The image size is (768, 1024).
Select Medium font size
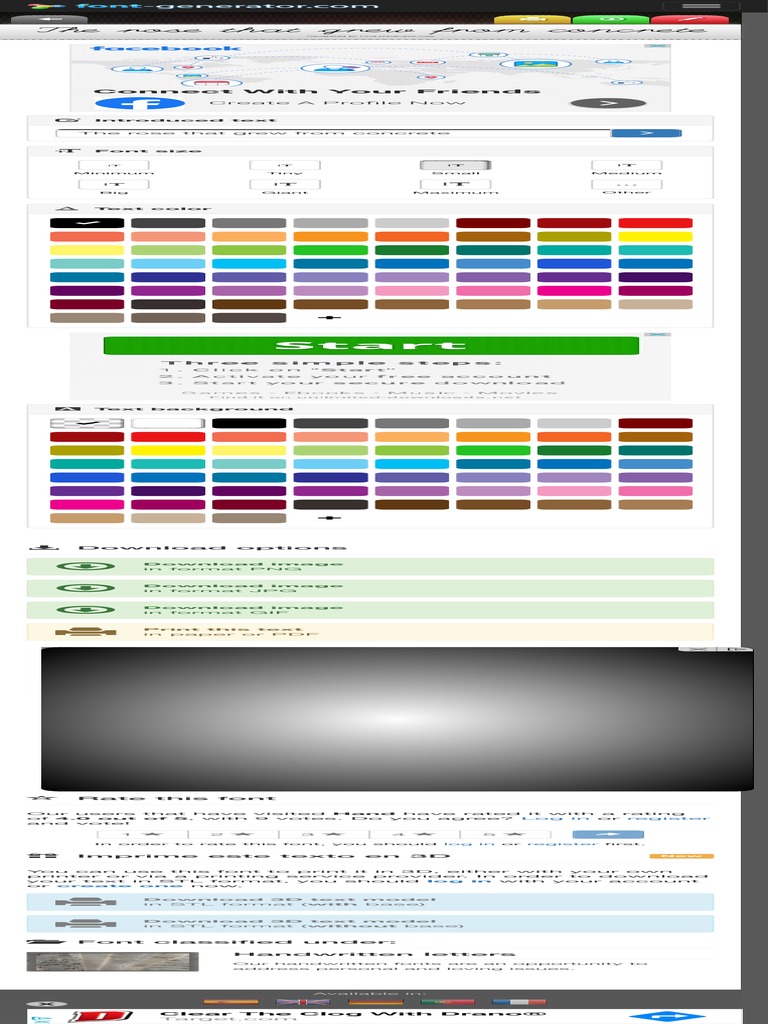627,166
